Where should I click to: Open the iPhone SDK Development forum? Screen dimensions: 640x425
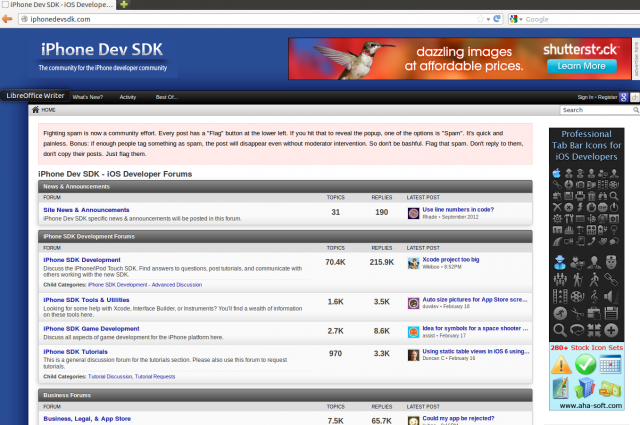click(82, 260)
